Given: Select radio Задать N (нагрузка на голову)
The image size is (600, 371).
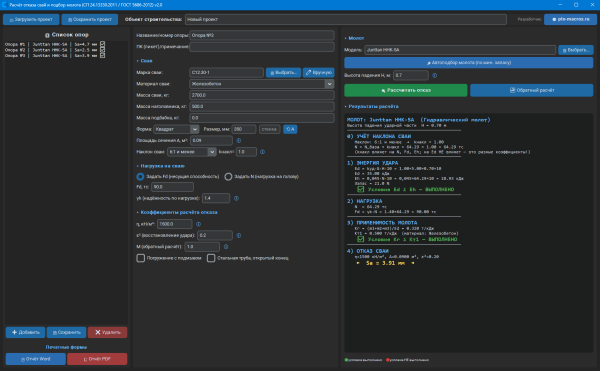Looking at the screenshot, I should (x=228, y=176).
